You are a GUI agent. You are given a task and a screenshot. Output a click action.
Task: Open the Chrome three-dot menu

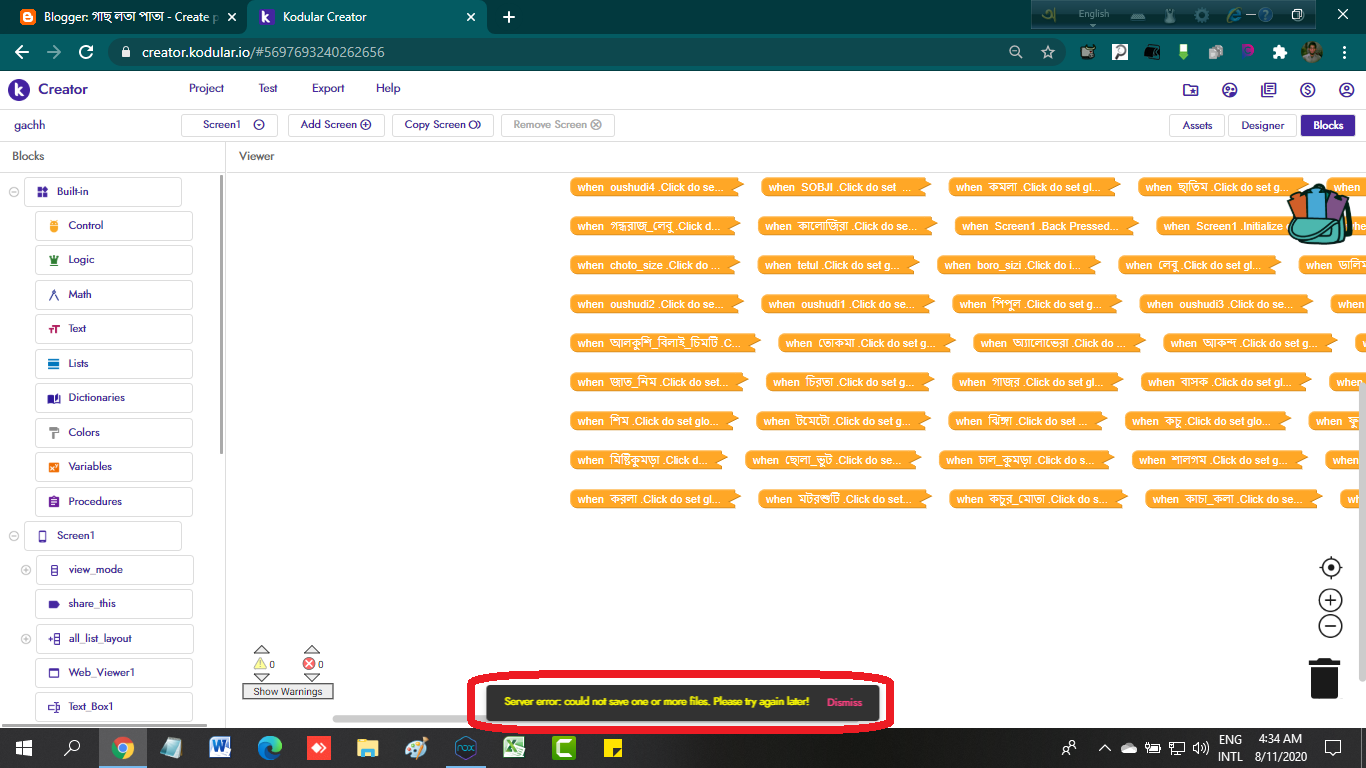(1345, 52)
